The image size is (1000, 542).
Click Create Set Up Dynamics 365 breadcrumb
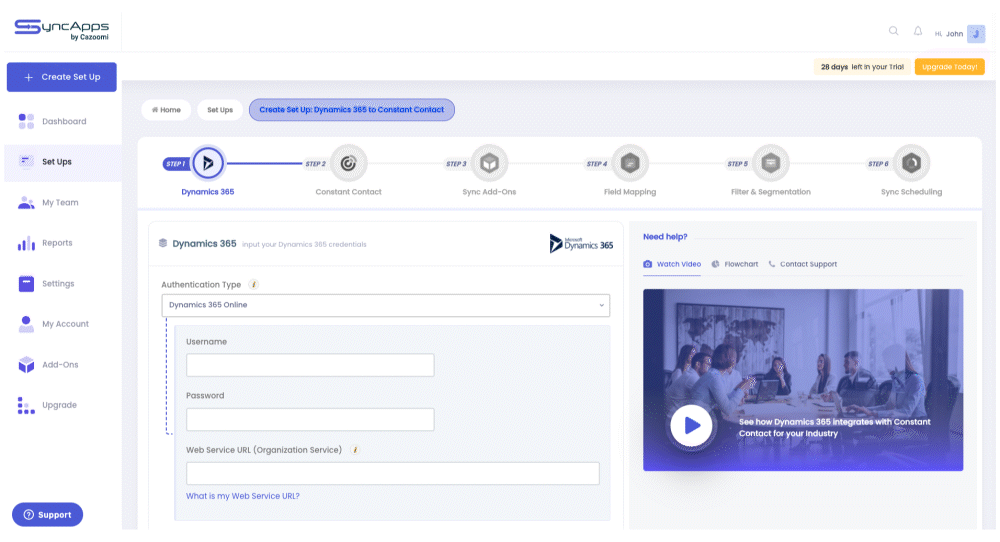point(351,110)
